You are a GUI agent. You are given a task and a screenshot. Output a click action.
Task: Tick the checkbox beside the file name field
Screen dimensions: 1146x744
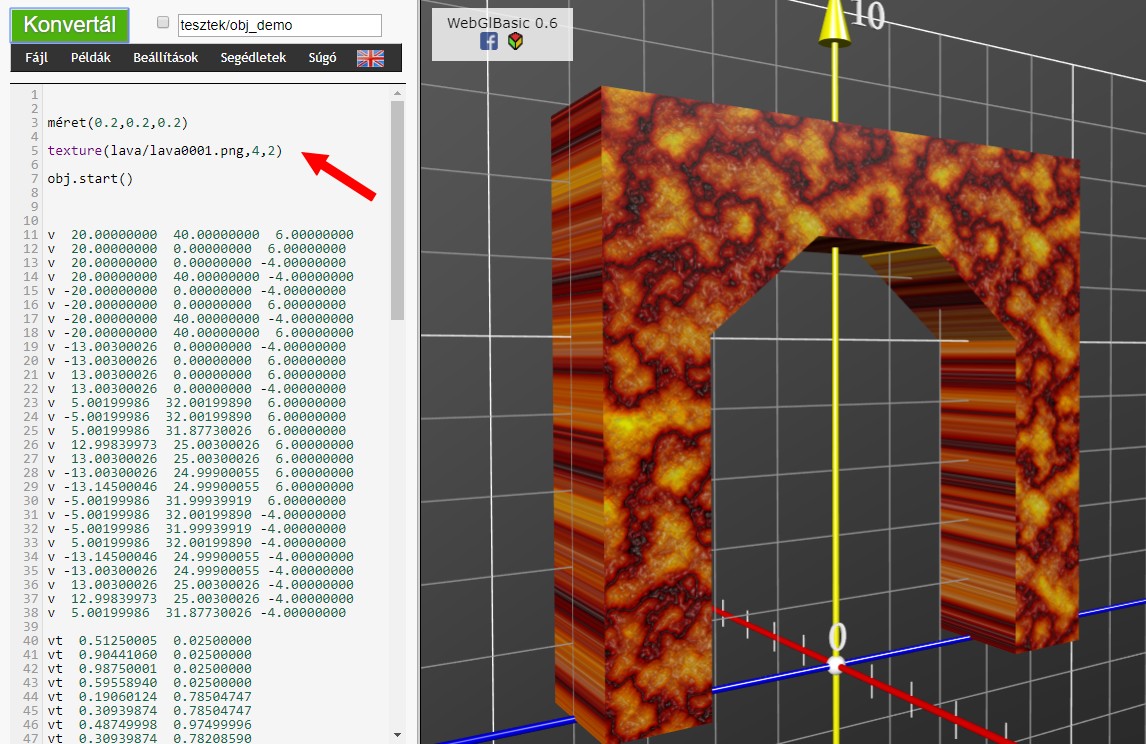(164, 23)
